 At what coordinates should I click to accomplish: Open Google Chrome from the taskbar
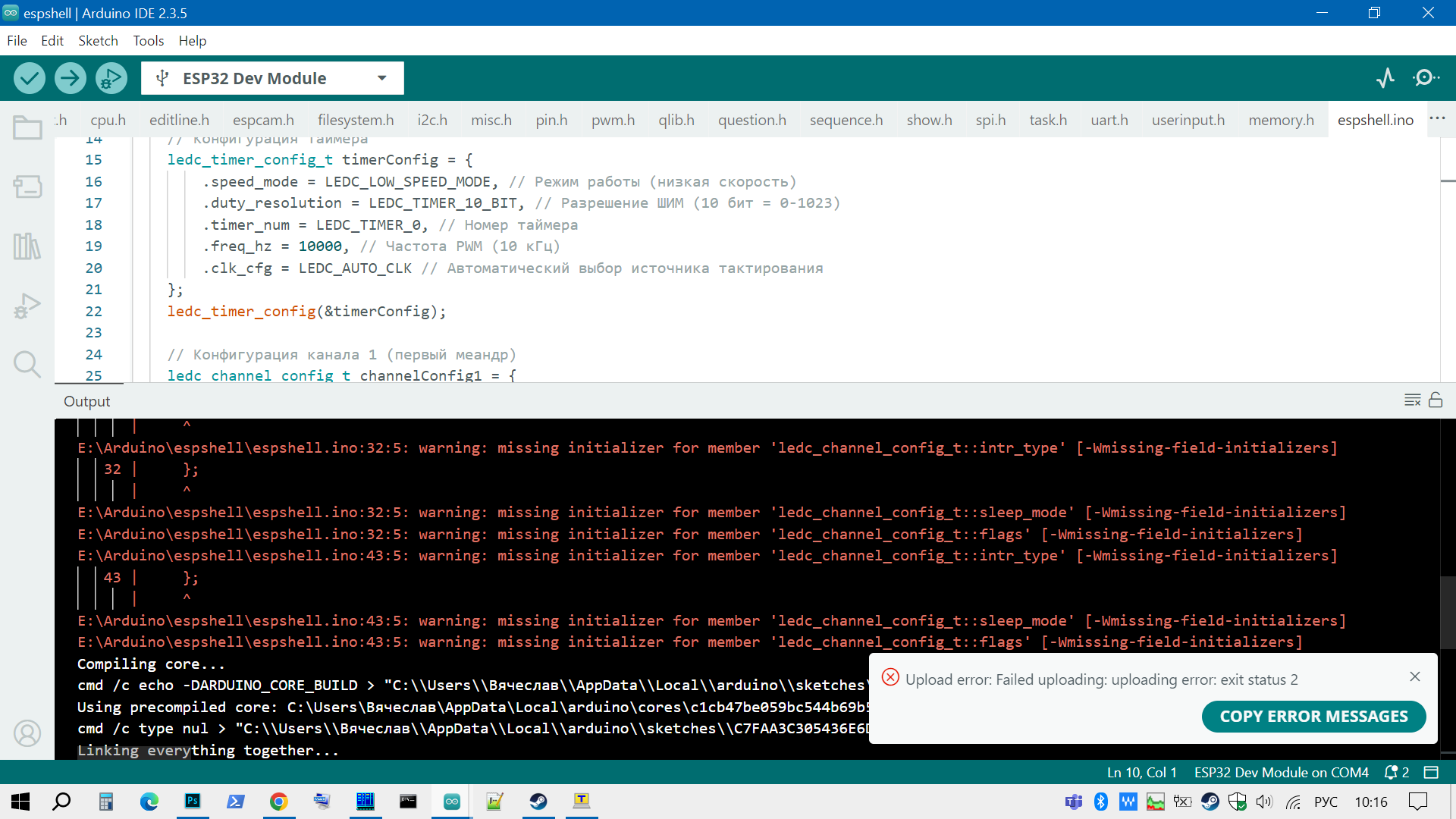tap(279, 802)
